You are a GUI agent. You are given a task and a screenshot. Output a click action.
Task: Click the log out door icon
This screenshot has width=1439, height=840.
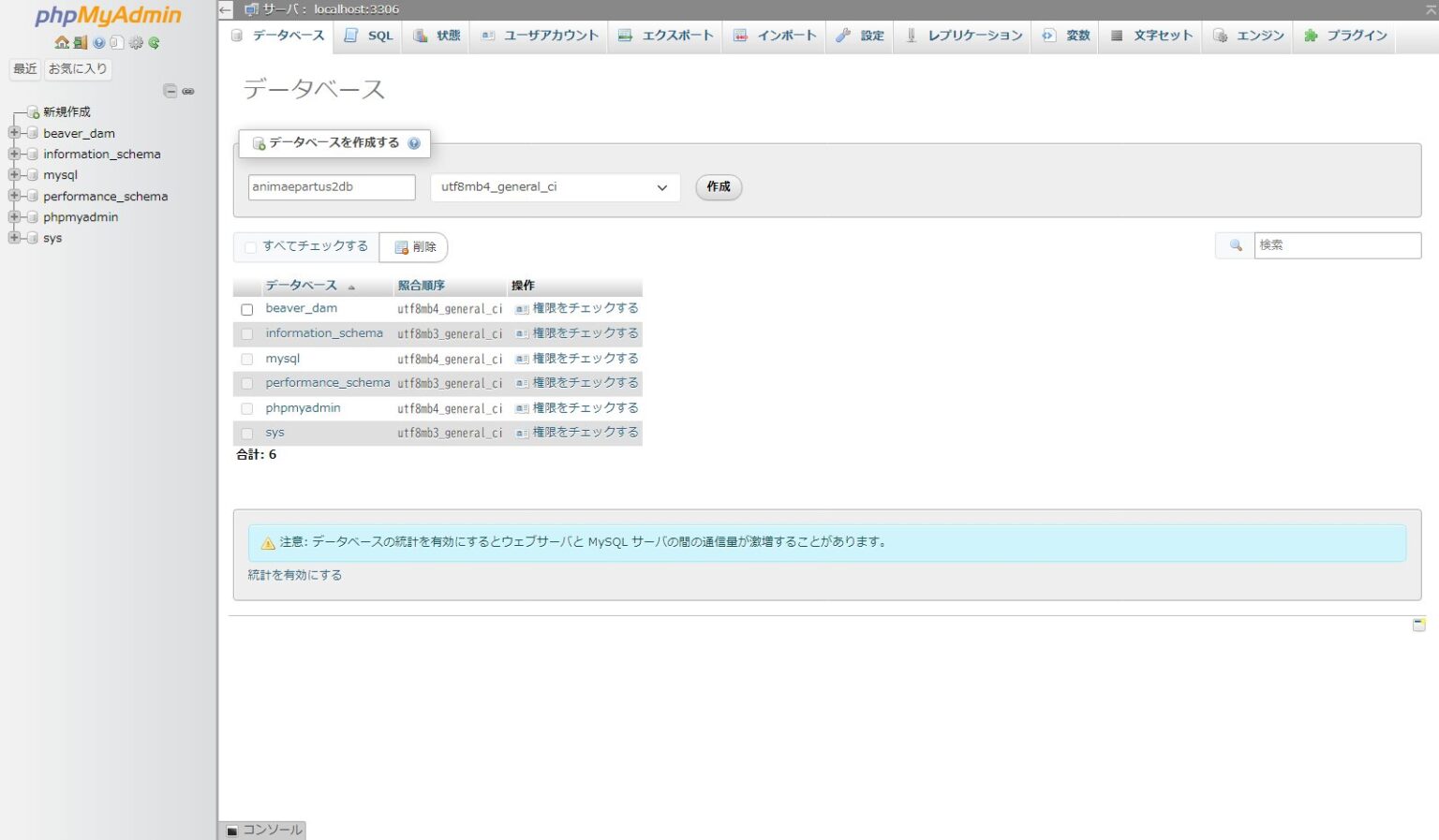click(80, 42)
